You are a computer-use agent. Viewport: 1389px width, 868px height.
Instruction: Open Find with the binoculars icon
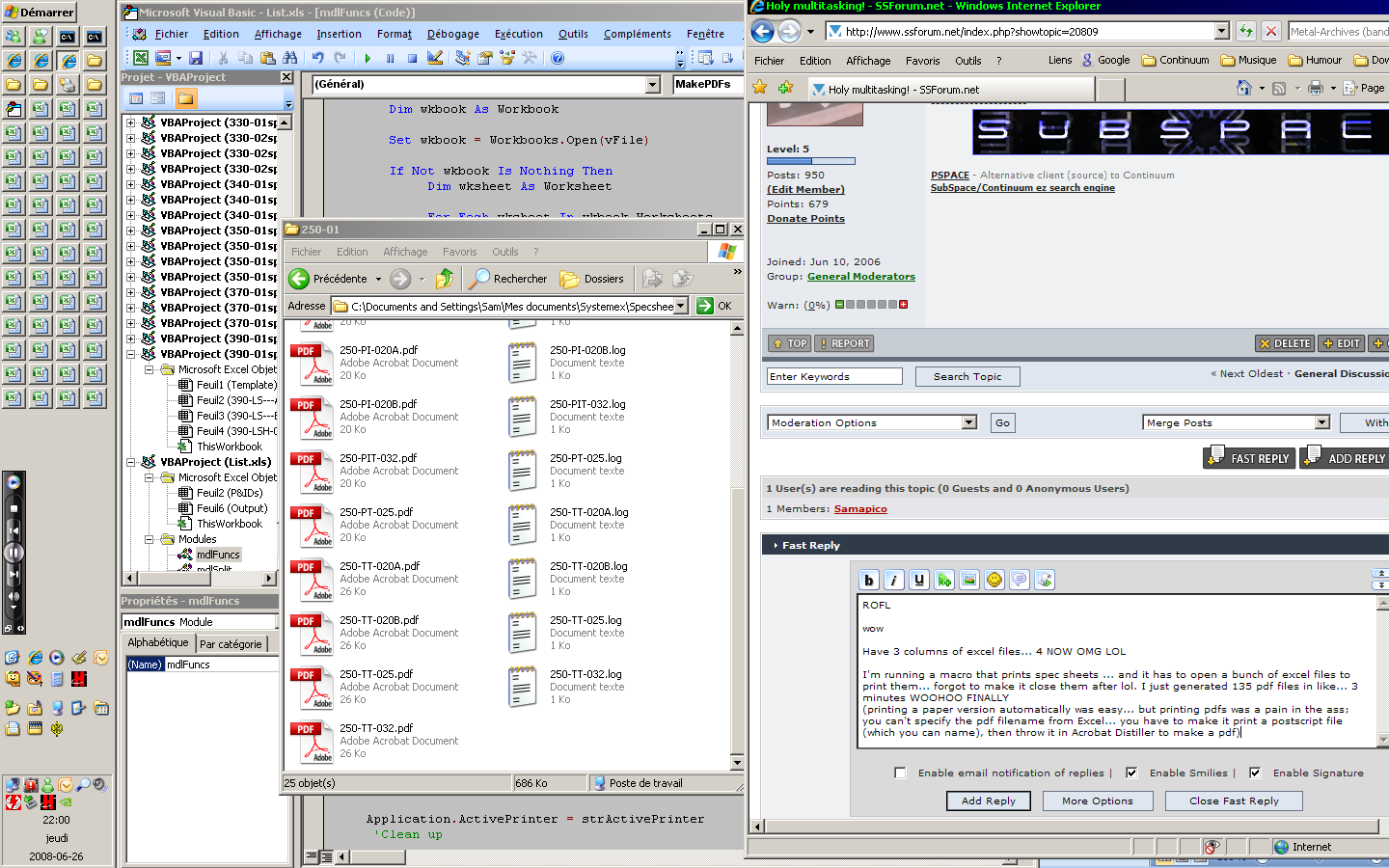pyautogui.click(x=289, y=58)
